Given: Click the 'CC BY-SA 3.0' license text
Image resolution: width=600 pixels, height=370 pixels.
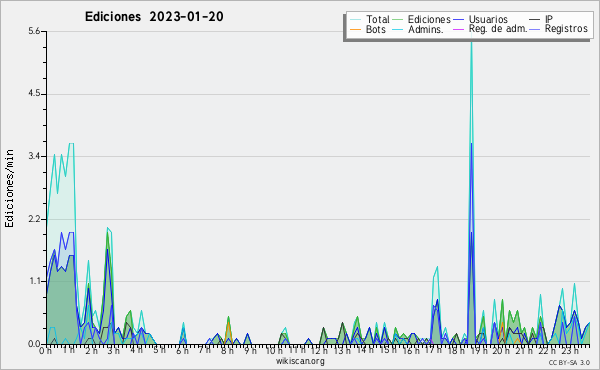Looking at the screenshot, I should [569, 362].
